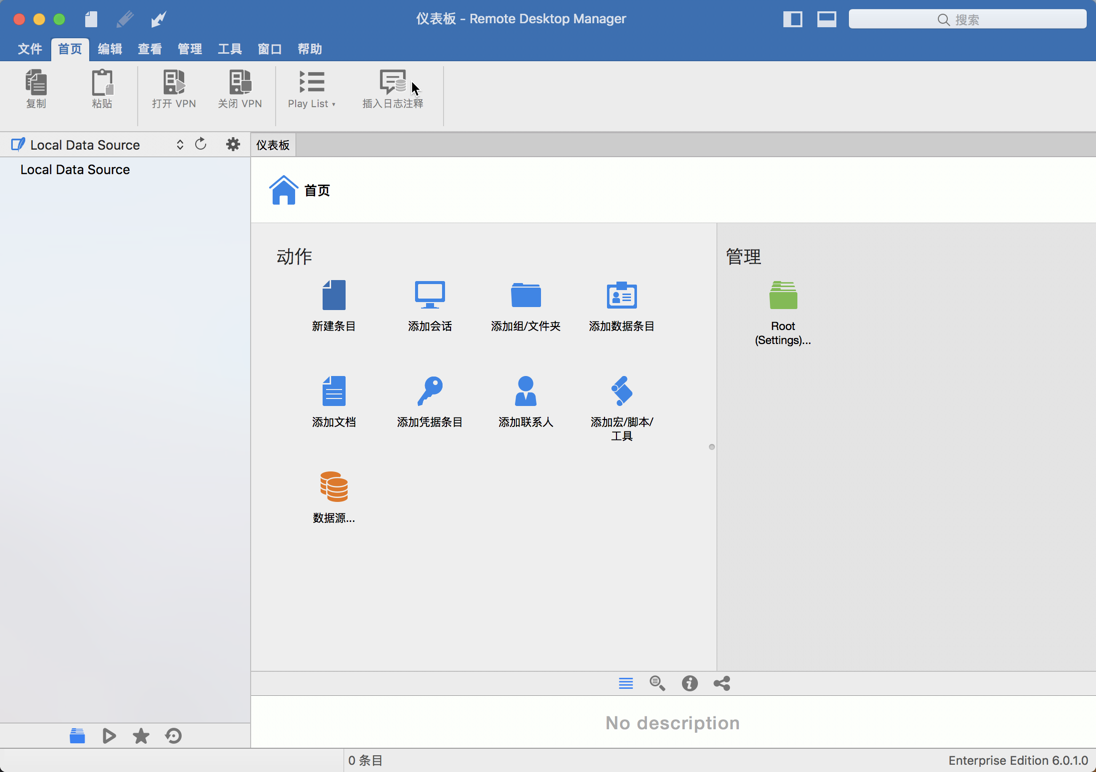
Task: Open the settings gear menu
Action: [x=232, y=144]
